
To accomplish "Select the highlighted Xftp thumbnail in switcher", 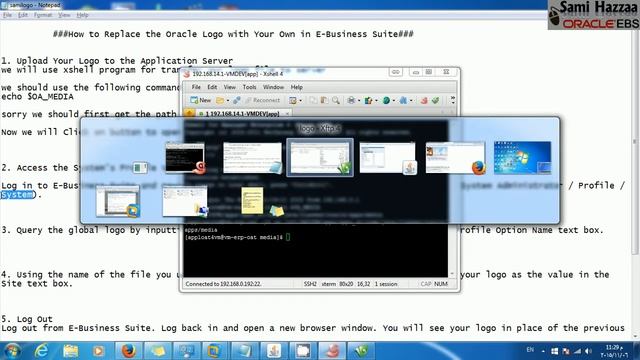I will click(x=320, y=158).
